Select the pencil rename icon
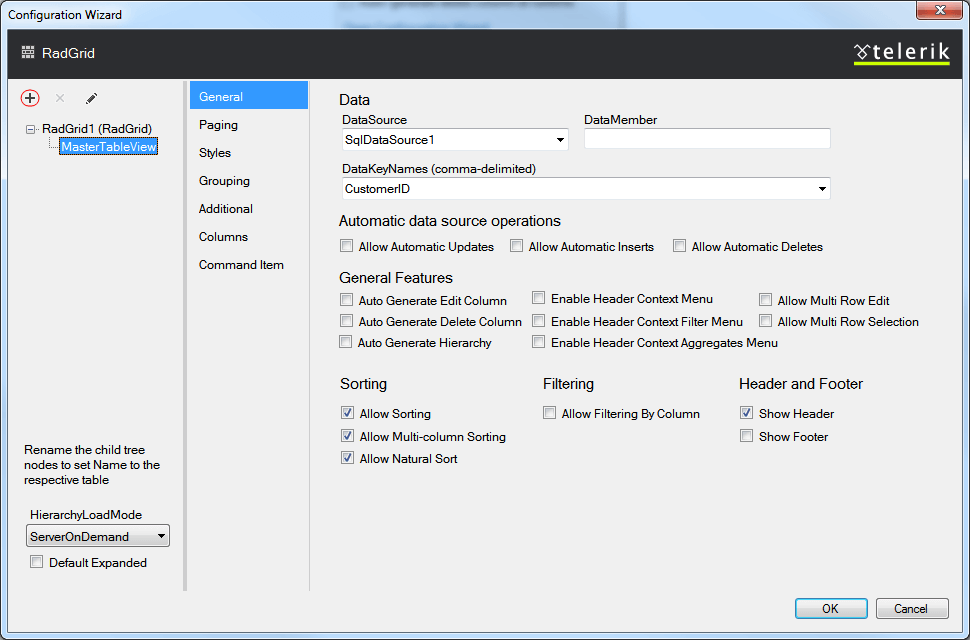The width and height of the screenshot is (970, 640). (x=92, y=98)
